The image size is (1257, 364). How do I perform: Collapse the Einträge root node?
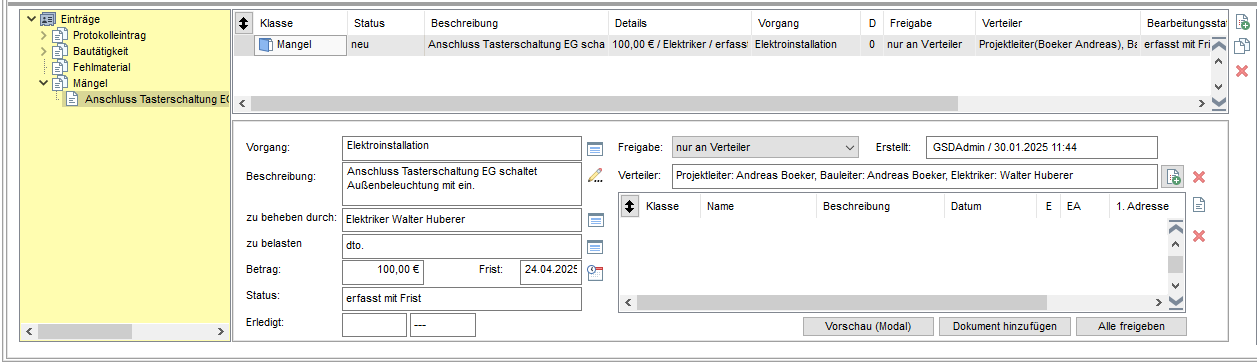31,19
